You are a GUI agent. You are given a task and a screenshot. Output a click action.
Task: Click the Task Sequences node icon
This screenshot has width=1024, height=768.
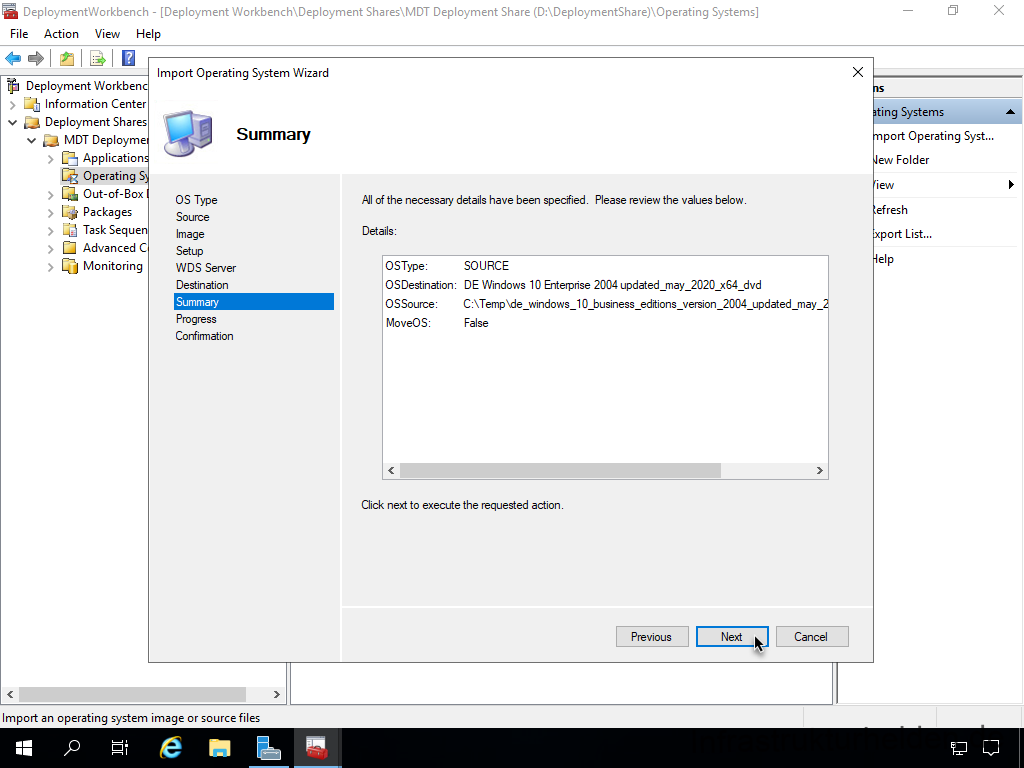click(x=69, y=230)
